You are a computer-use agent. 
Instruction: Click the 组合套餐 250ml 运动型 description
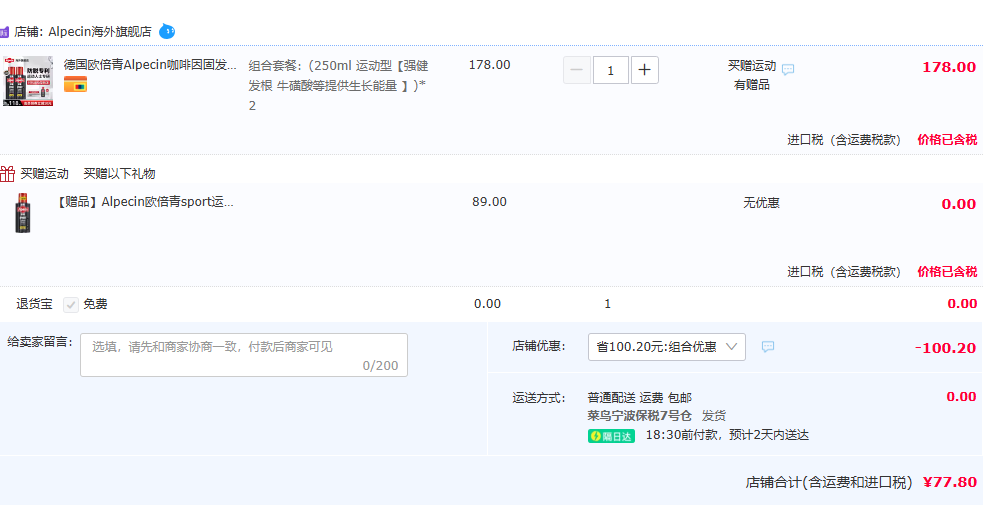pos(338,85)
